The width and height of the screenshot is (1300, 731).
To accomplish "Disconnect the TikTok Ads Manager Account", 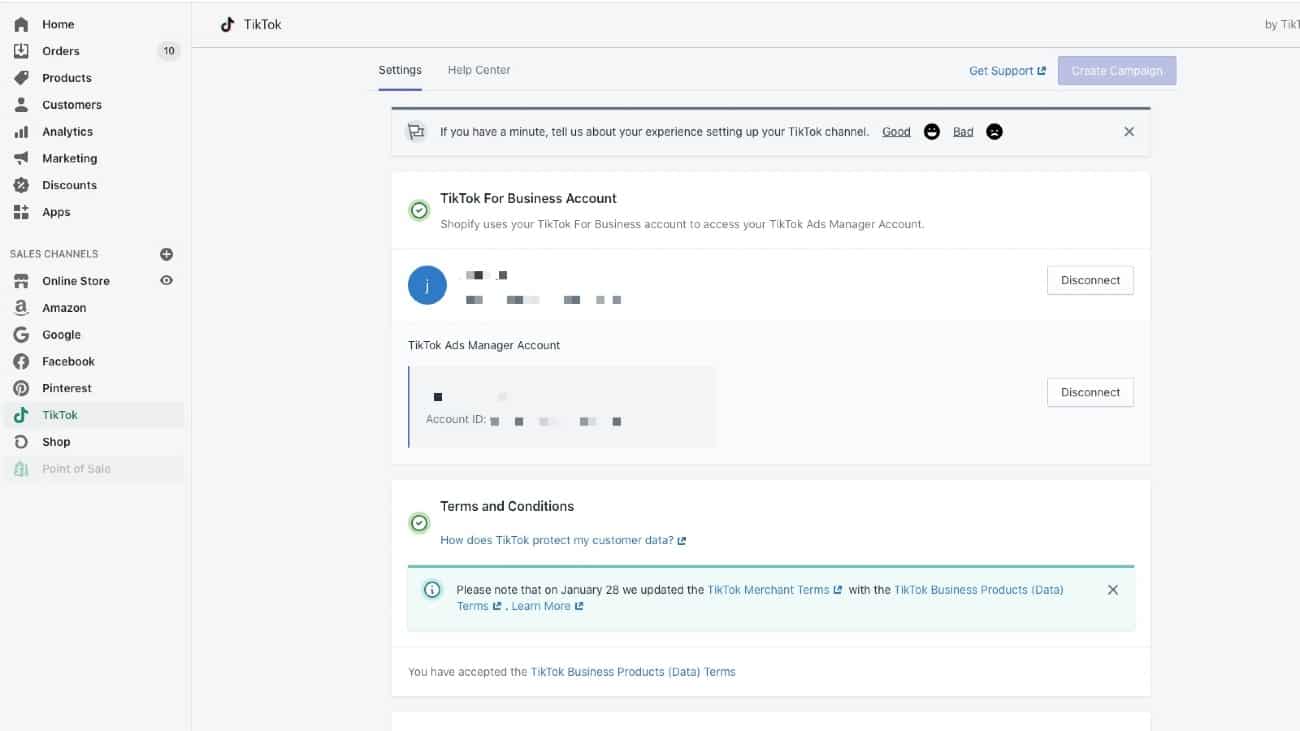I will 1090,392.
